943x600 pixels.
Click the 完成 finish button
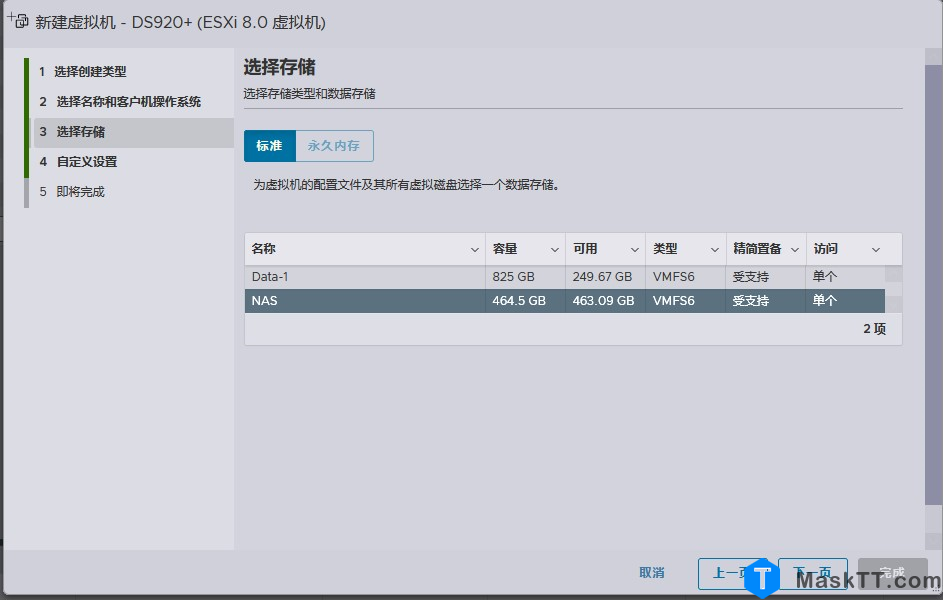tap(892, 574)
